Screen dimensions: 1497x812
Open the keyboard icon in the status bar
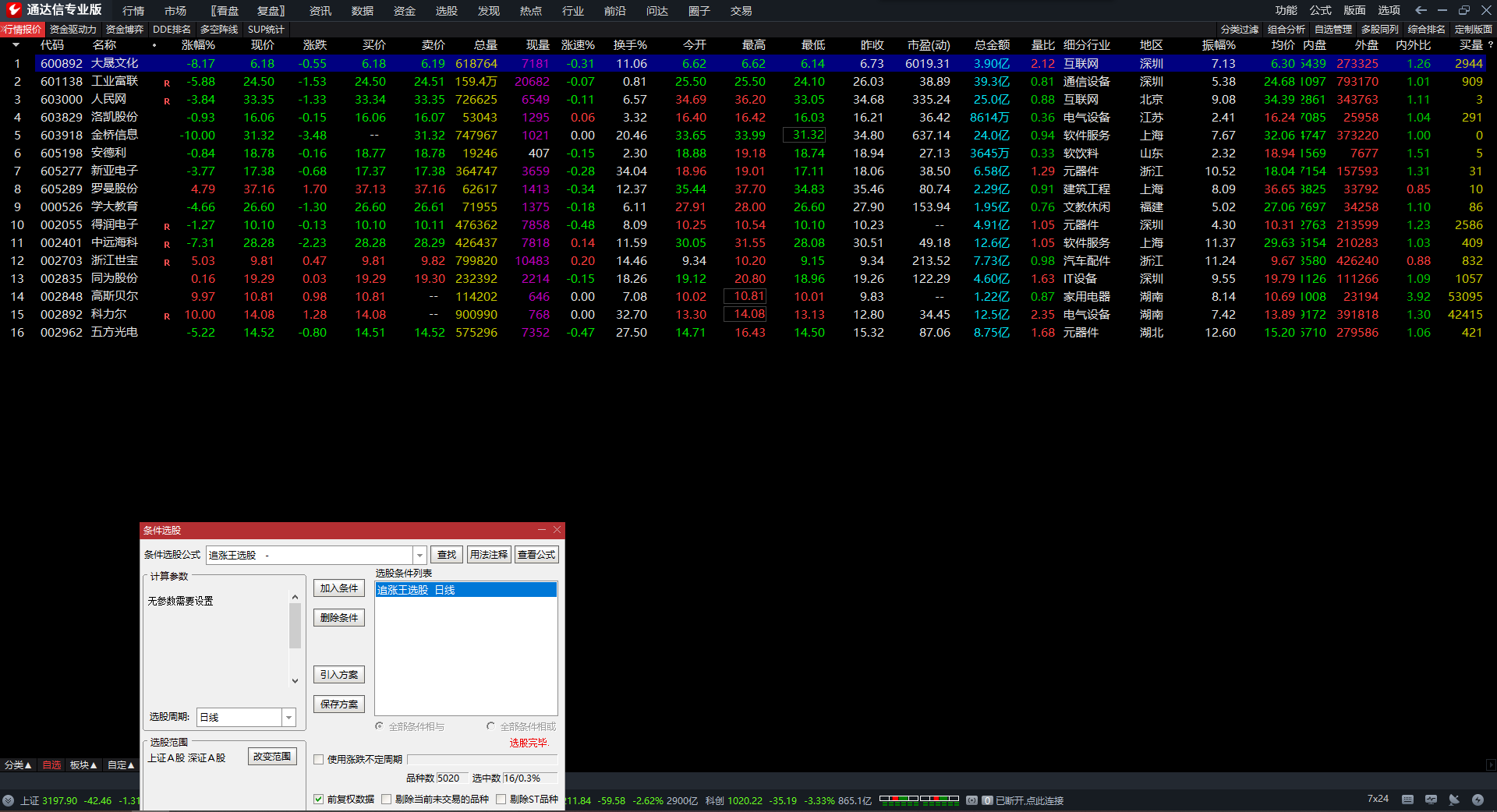(x=1407, y=800)
